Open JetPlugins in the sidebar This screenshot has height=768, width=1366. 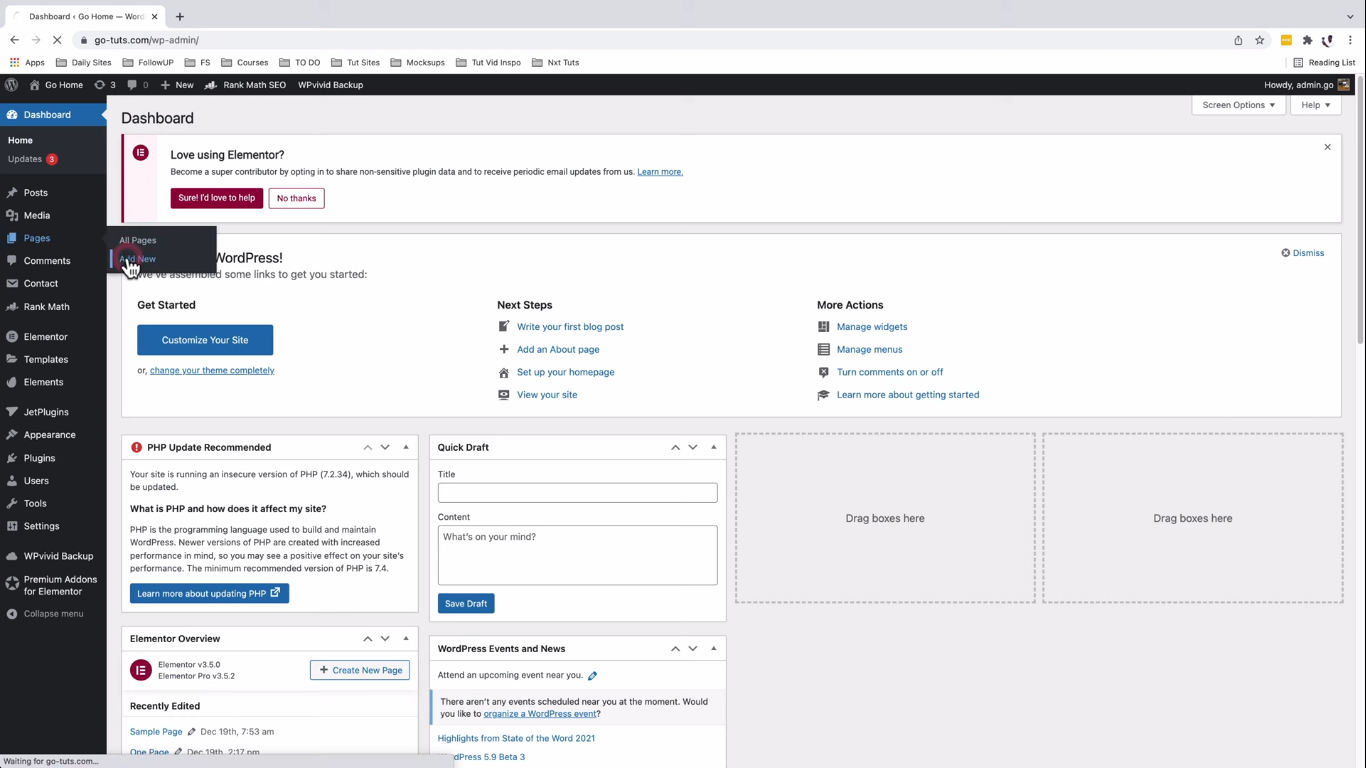[x=46, y=412]
